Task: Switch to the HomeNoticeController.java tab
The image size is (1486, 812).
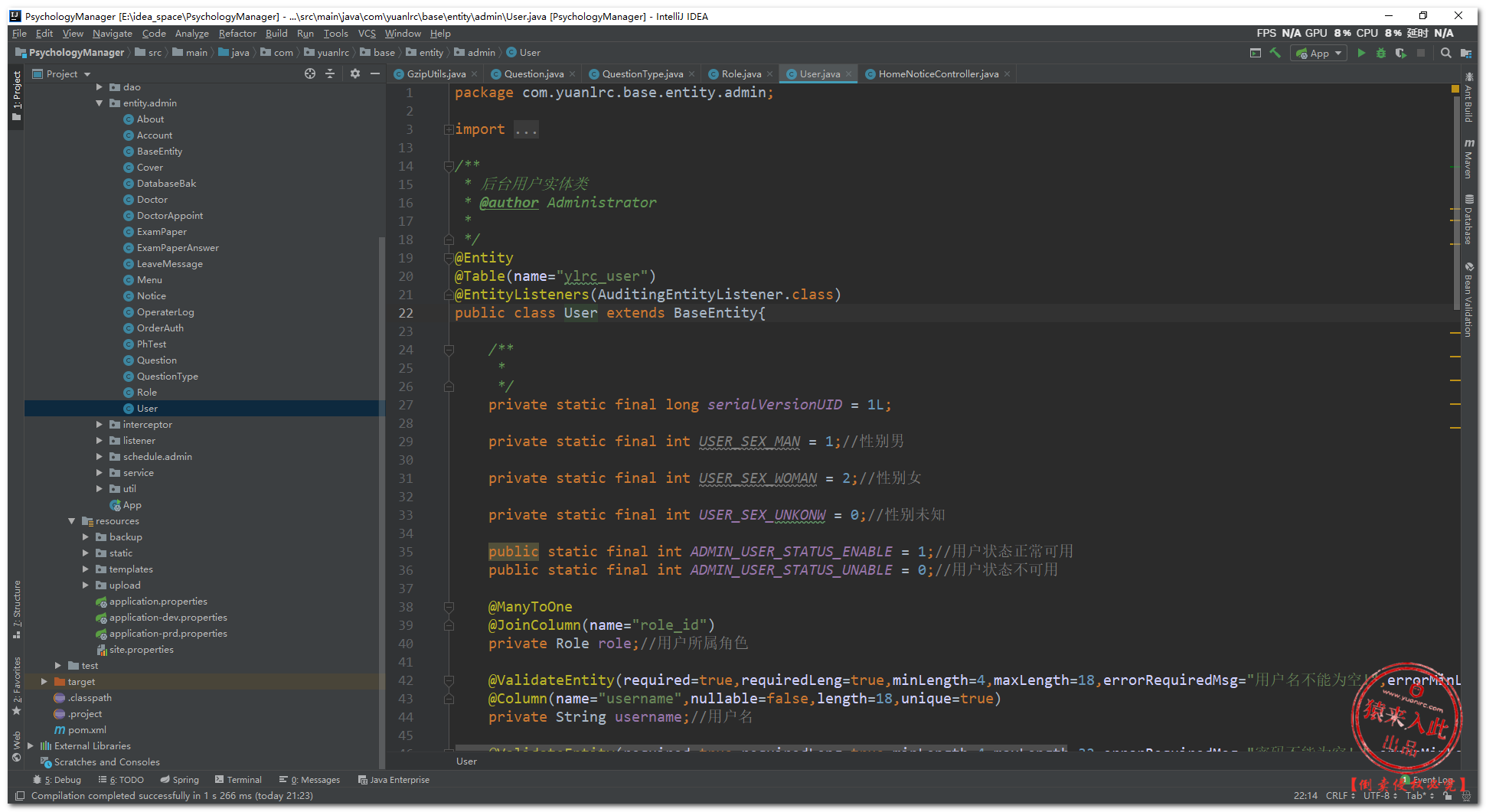Action: point(938,74)
